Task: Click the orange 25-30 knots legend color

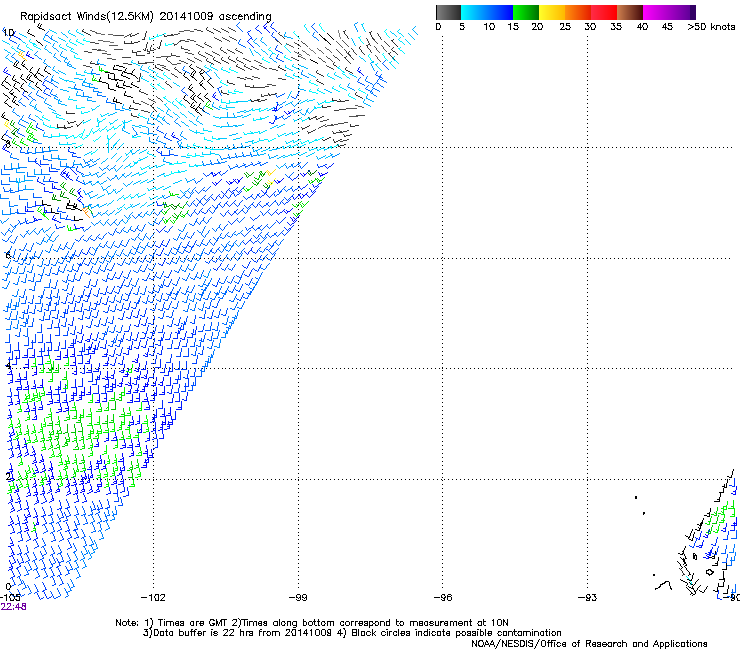Action: [x=578, y=12]
